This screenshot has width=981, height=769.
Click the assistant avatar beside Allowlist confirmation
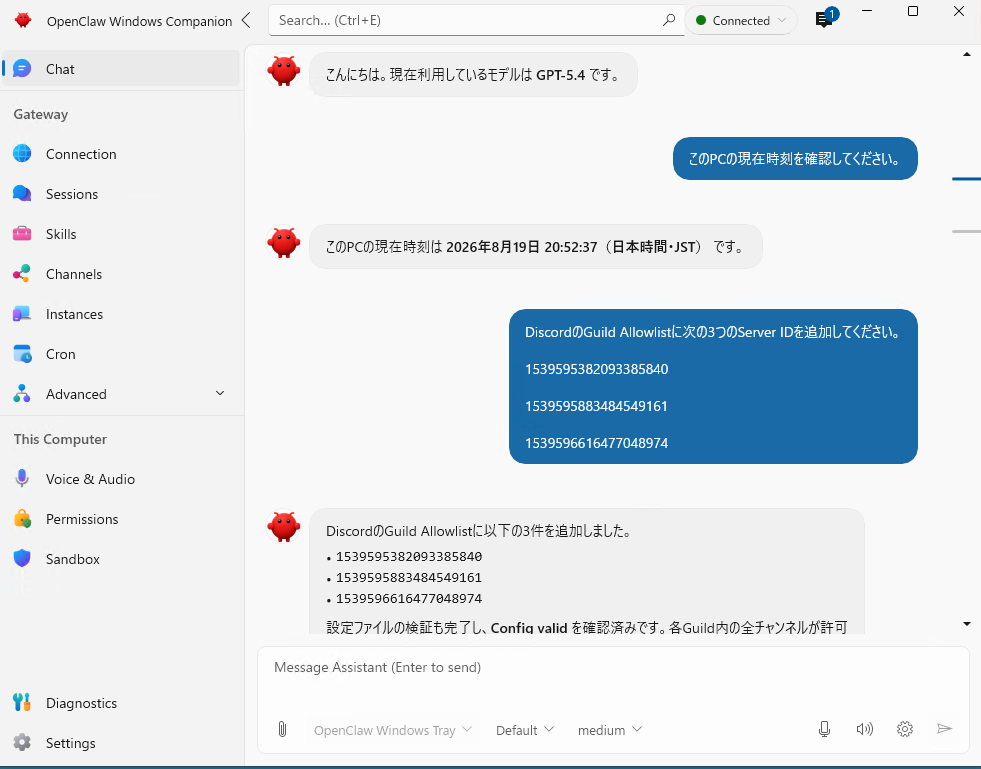click(283, 526)
